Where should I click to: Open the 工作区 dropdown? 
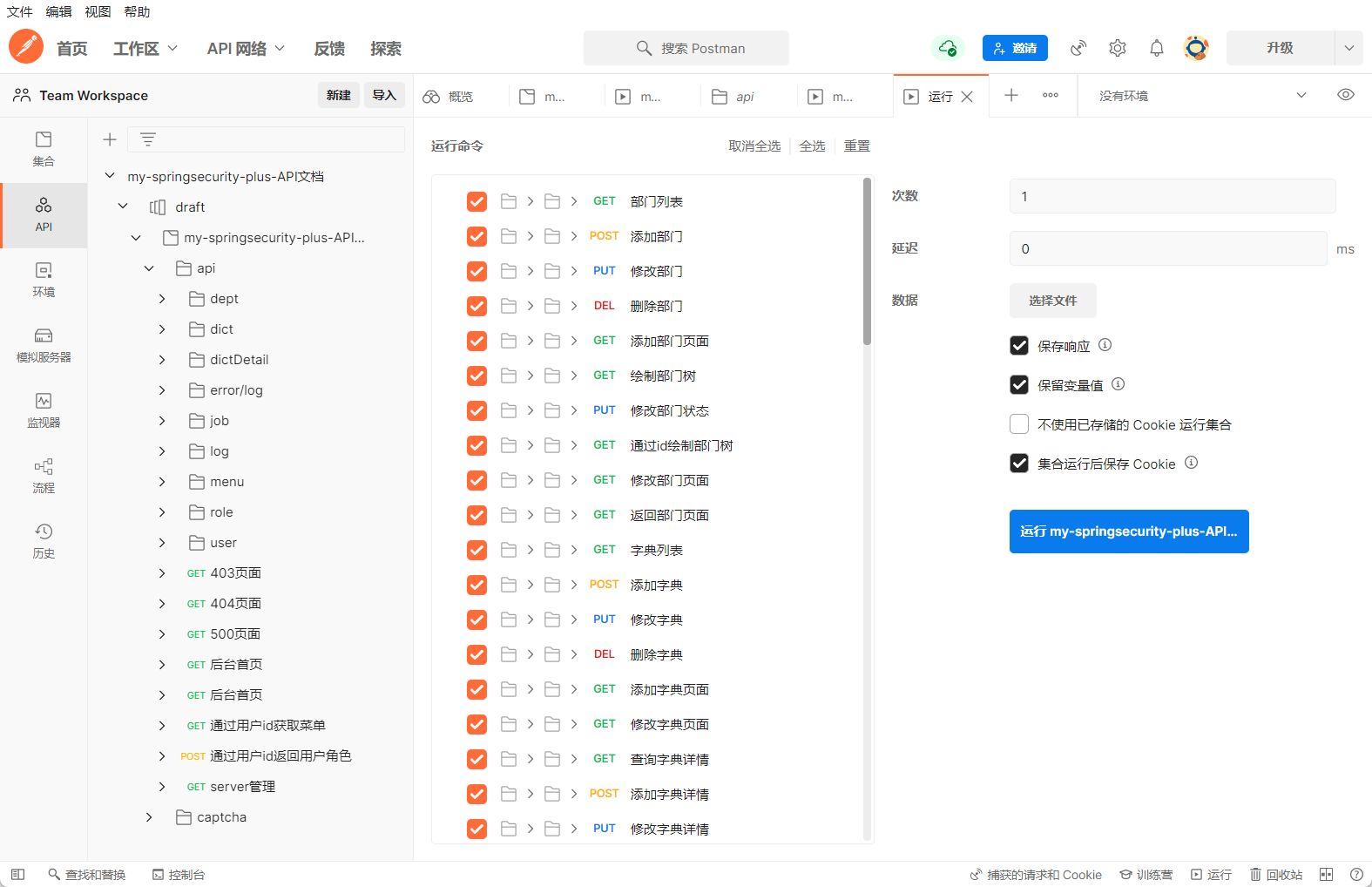[145, 48]
